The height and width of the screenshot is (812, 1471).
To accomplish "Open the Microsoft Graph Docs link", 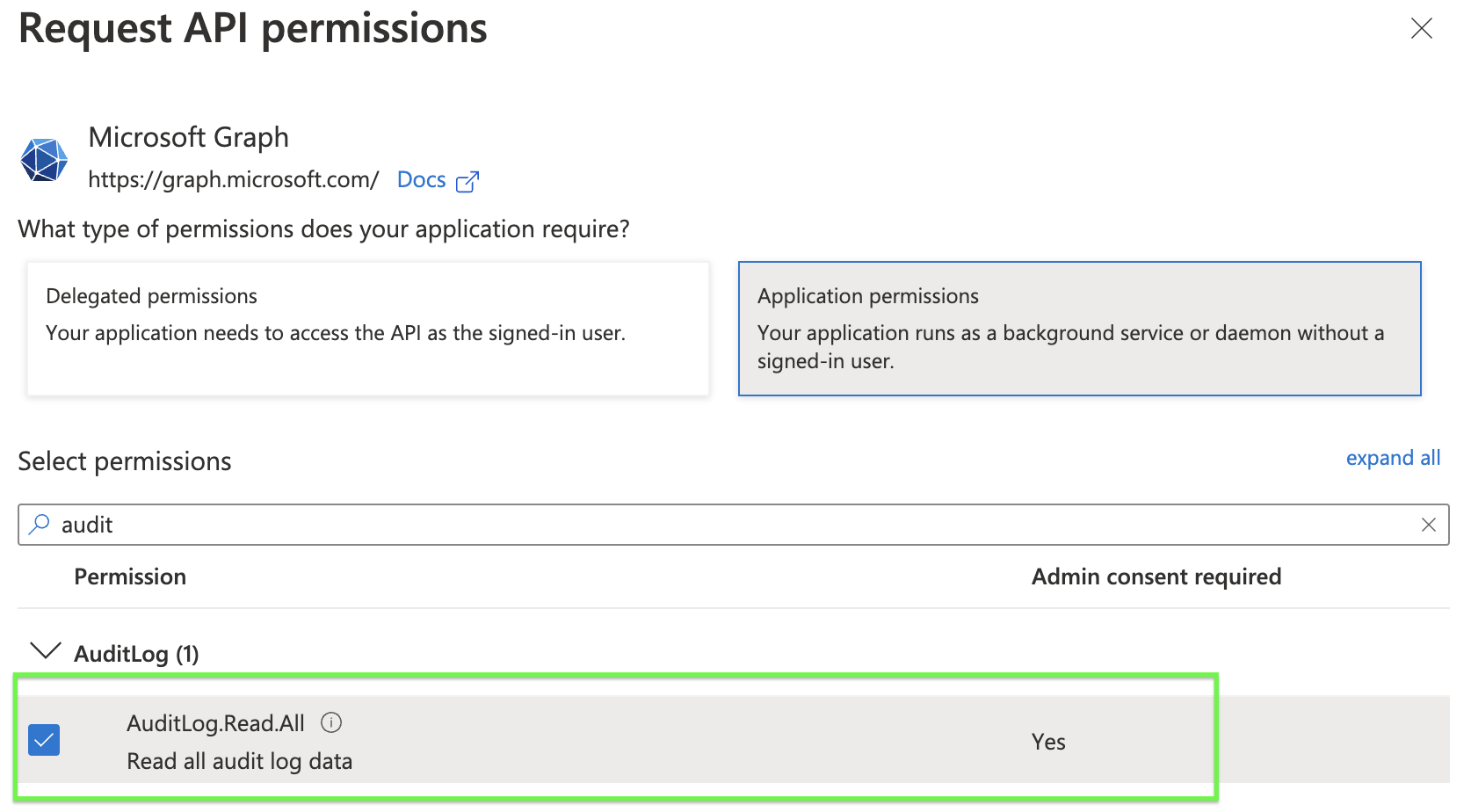I will pyautogui.click(x=422, y=179).
